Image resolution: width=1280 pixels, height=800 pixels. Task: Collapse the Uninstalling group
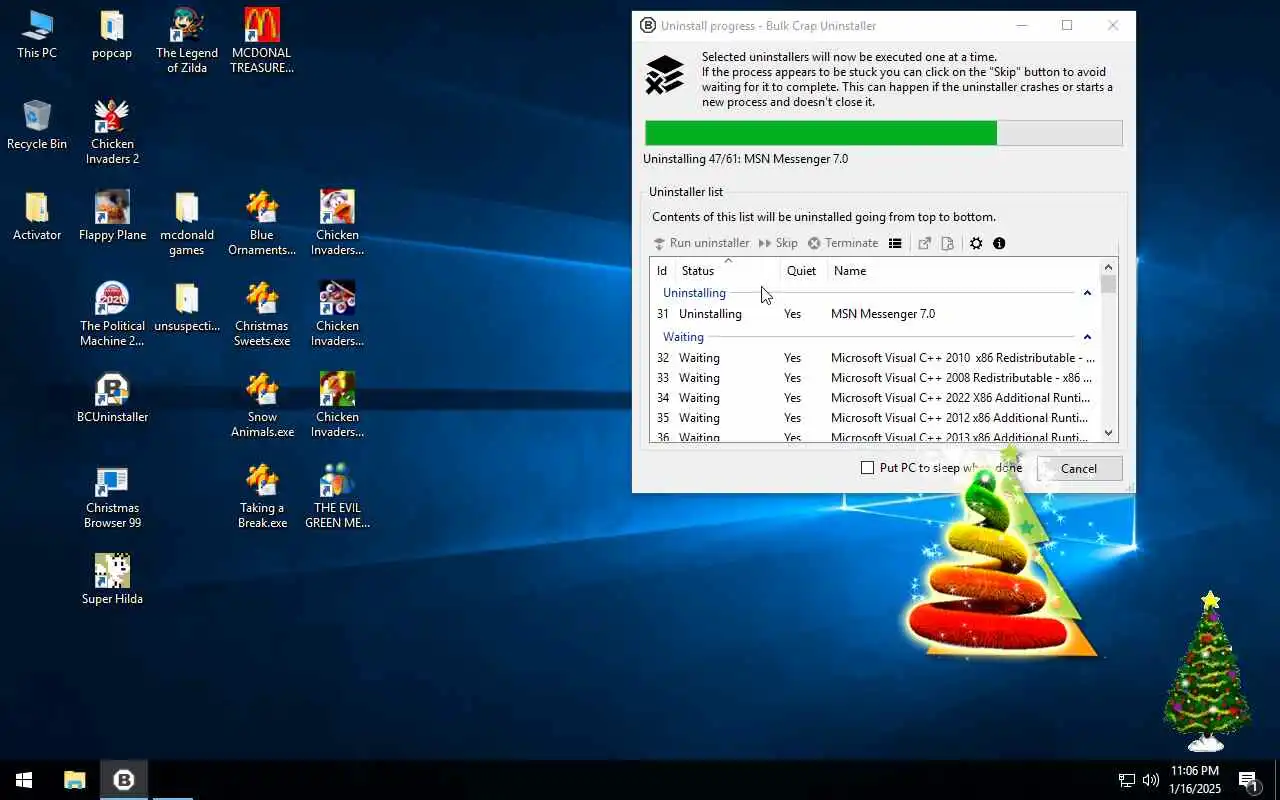(x=1087, y=293)
